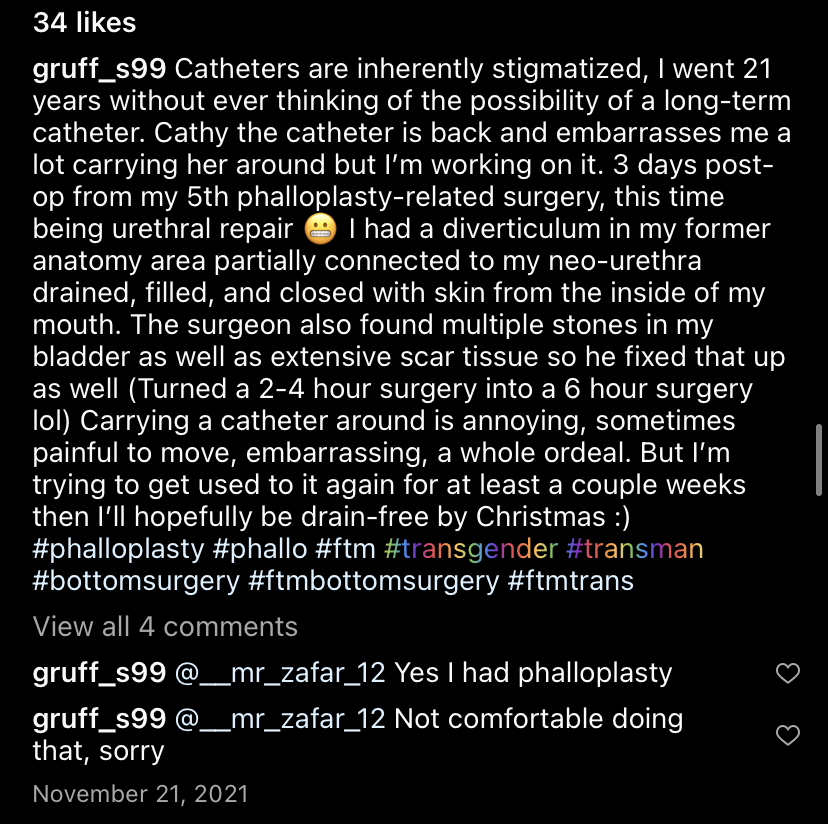Like the "Yes I had phalloplasty" comment
The width and height of the screenshot is (828, 824).
788,674
